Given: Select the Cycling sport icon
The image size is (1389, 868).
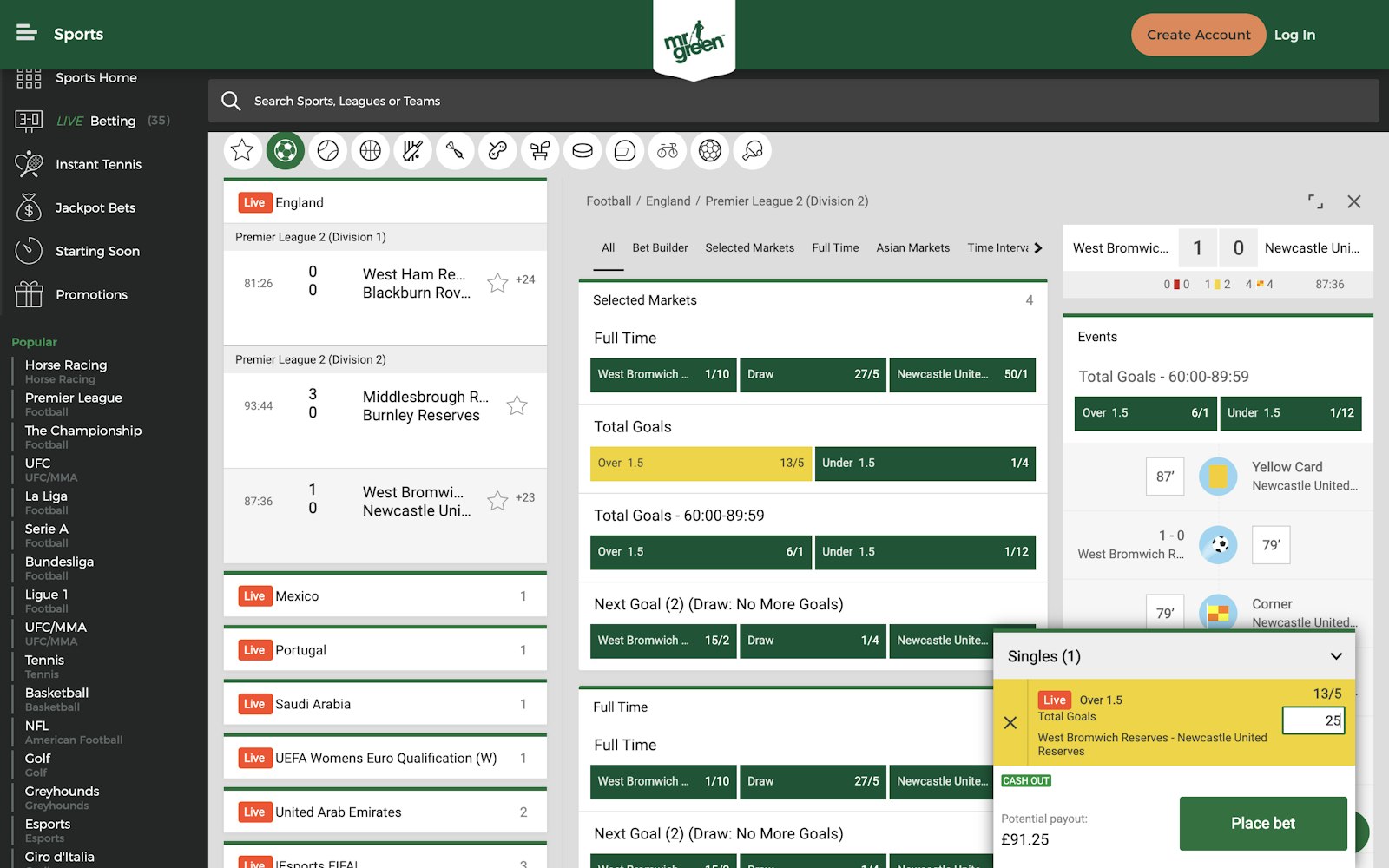Looking at the screenshot, I should point(667,150).
